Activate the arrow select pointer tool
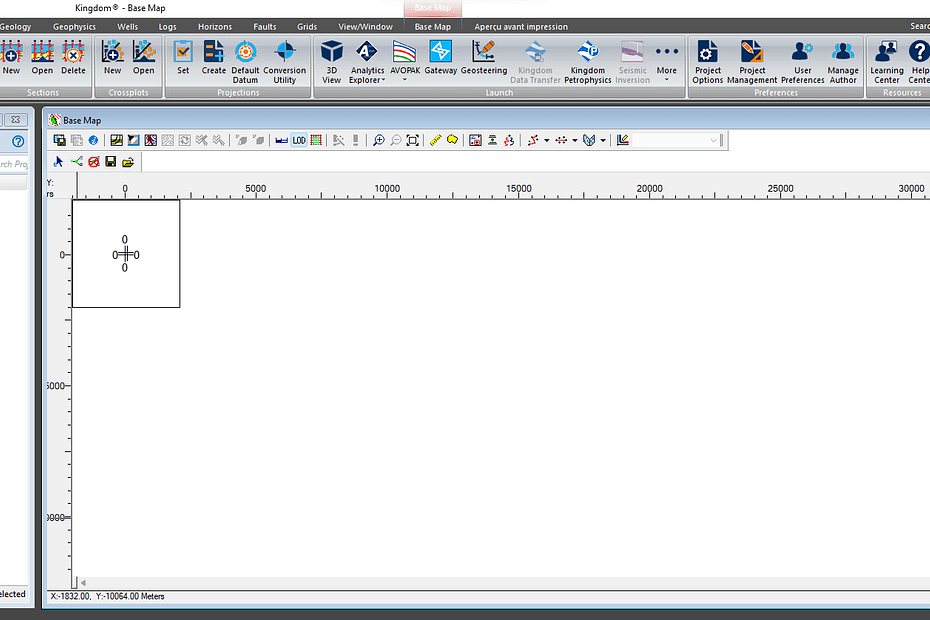Screen dimensions: 930x620 tap(58, 161)
